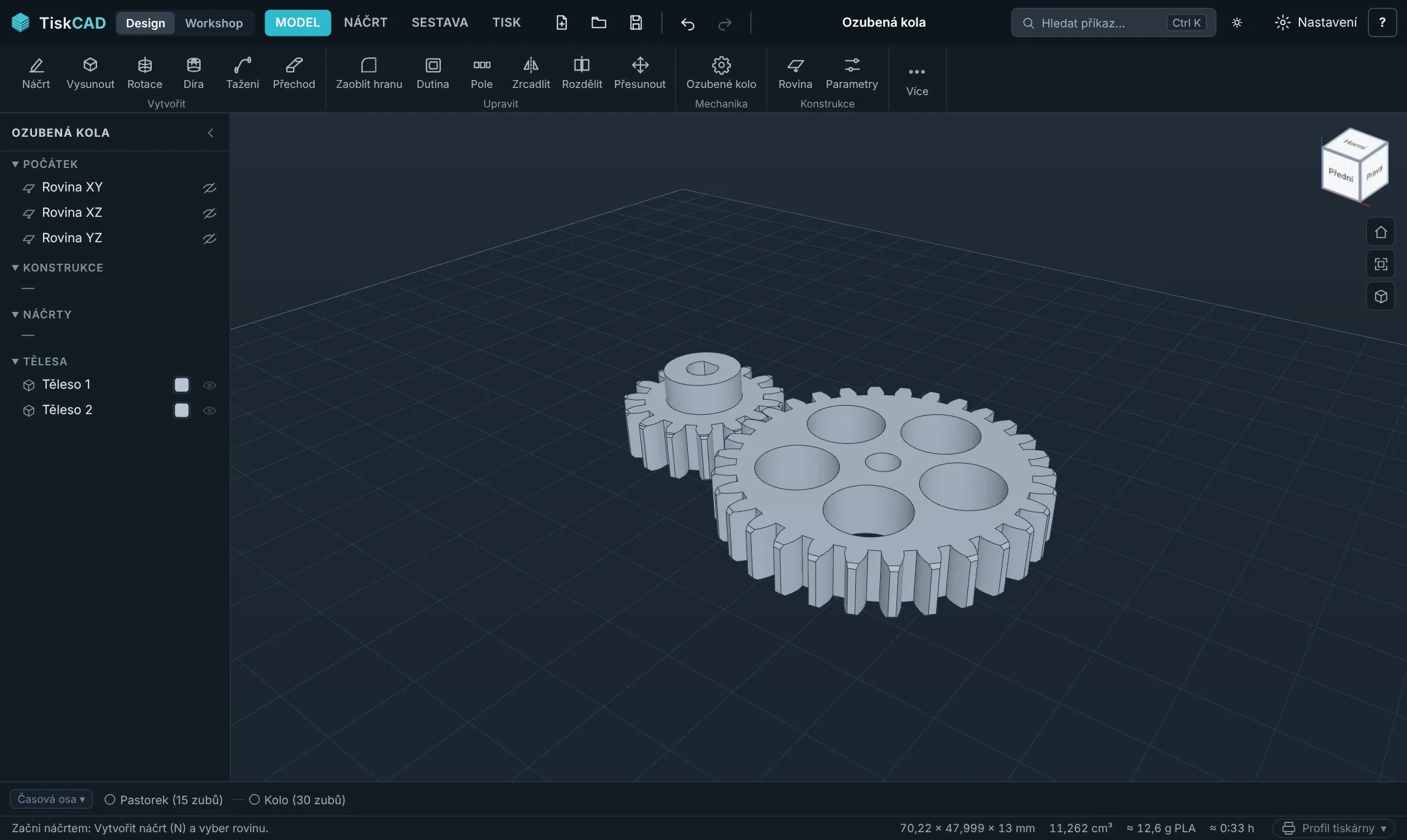Choose the Rotace revolve tool
This screenshot has height=840, width=1407.
pyautogui.click(x=145, y=73)
